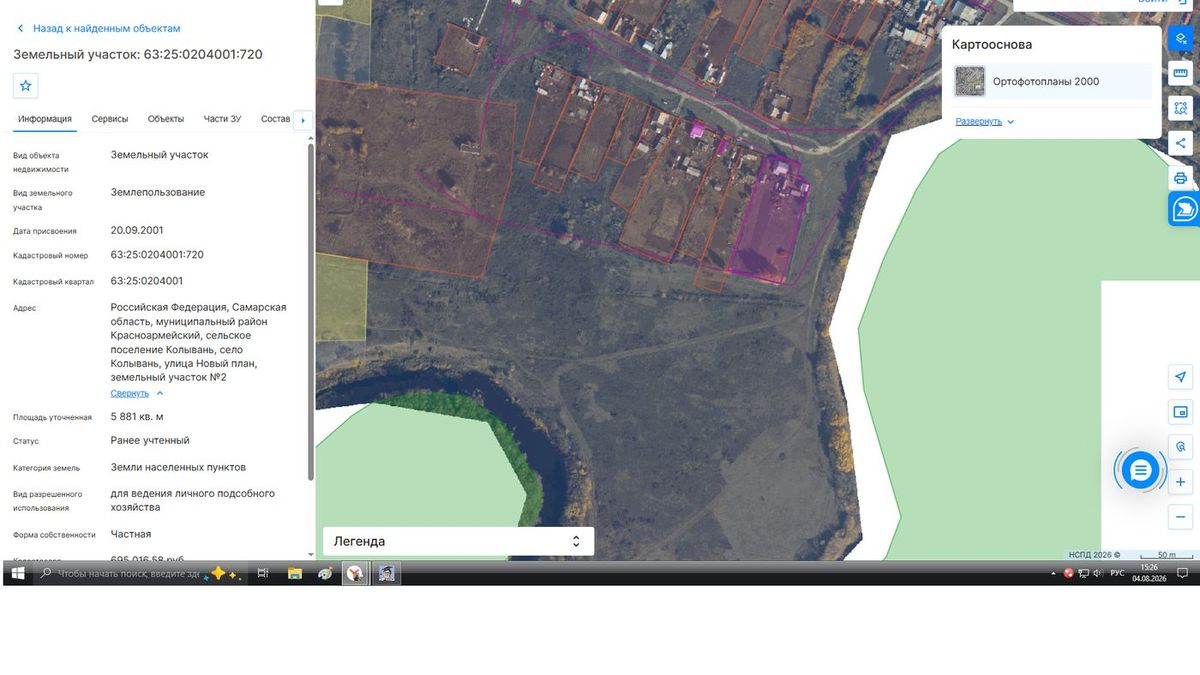Click the date value 20.09.2001
Viewport: 1200px width, 675px height.
137,230
